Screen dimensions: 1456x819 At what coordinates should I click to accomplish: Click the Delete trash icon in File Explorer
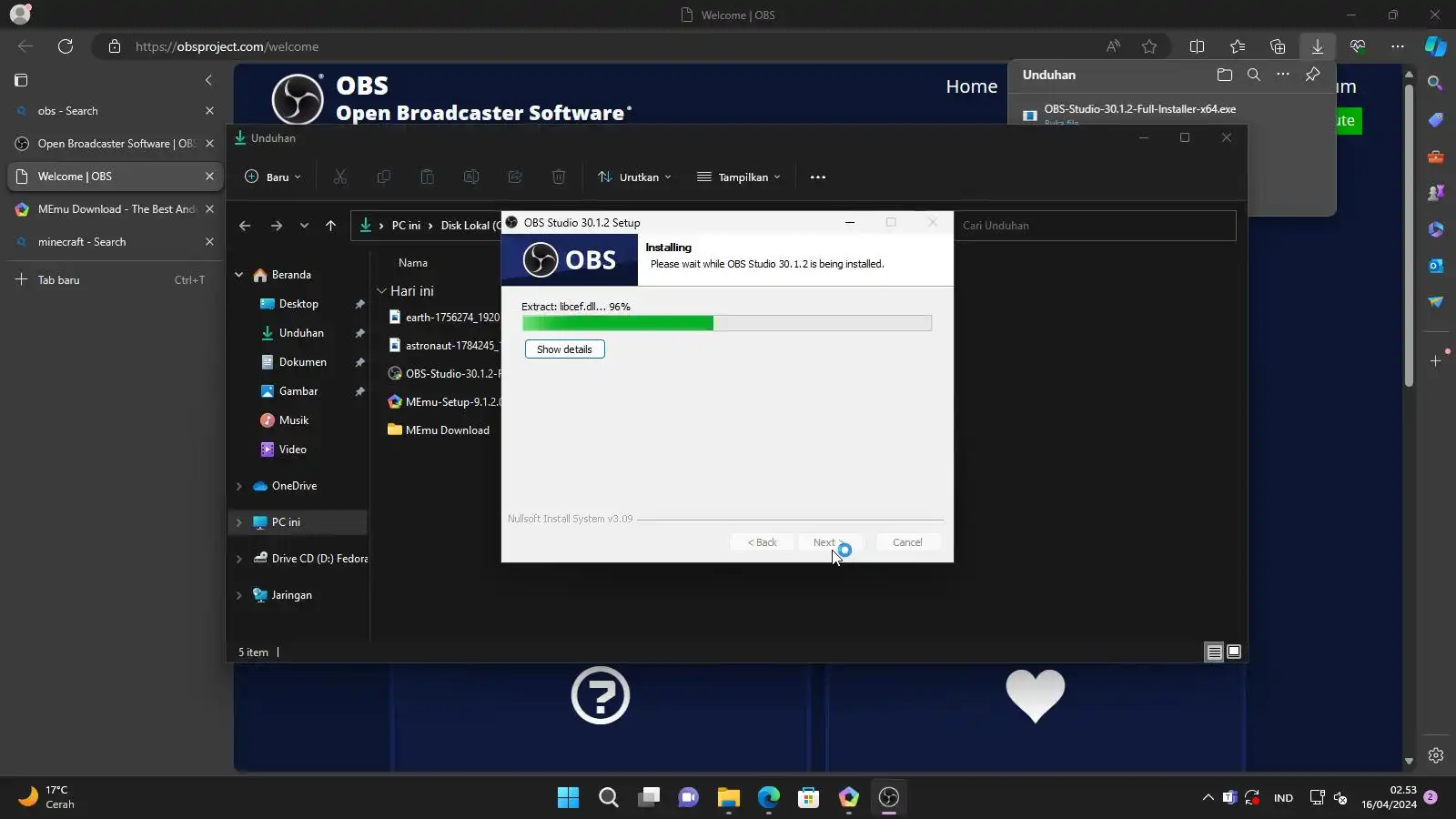pos(559,177)
